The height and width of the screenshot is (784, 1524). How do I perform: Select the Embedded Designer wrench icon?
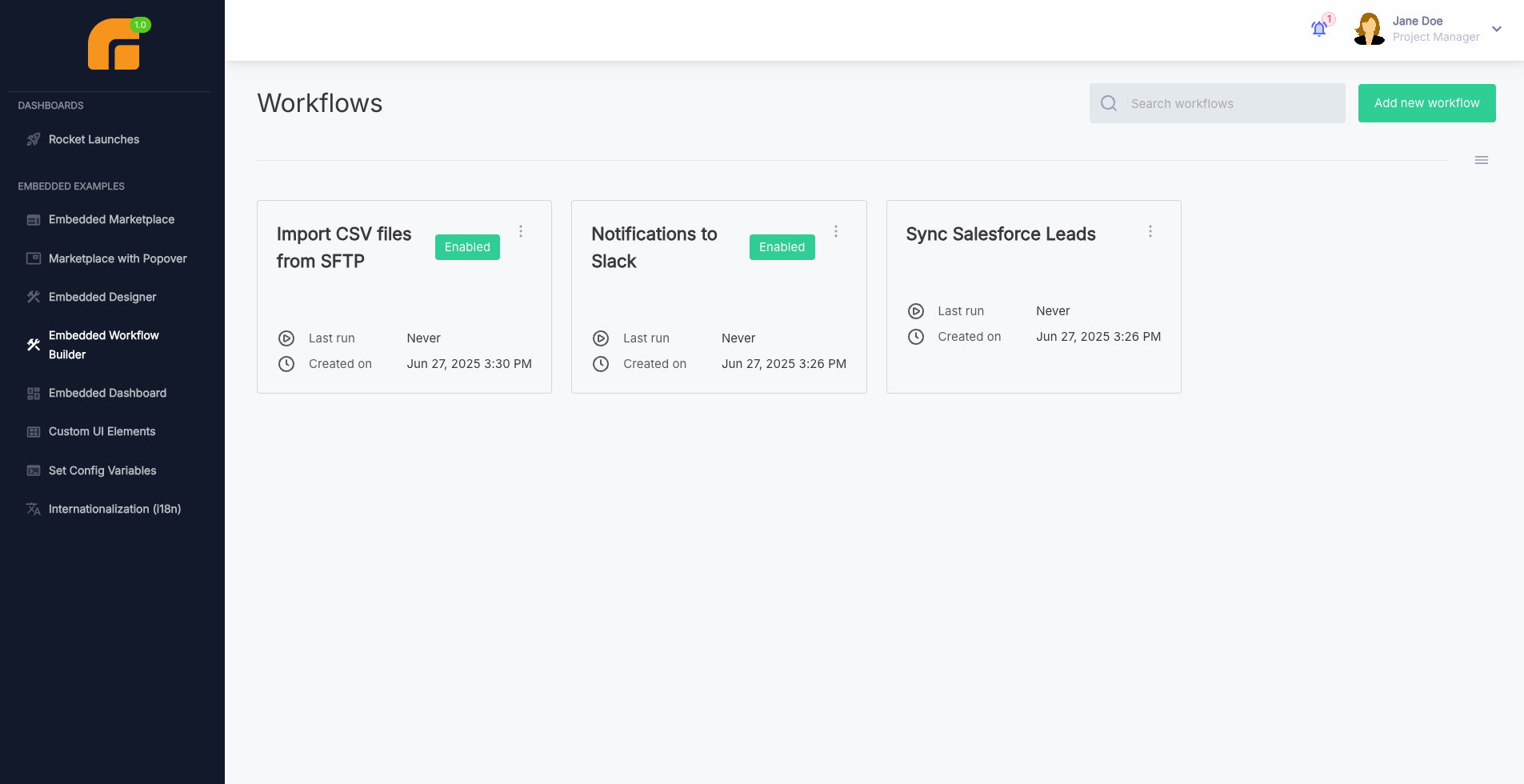point(33,297)
